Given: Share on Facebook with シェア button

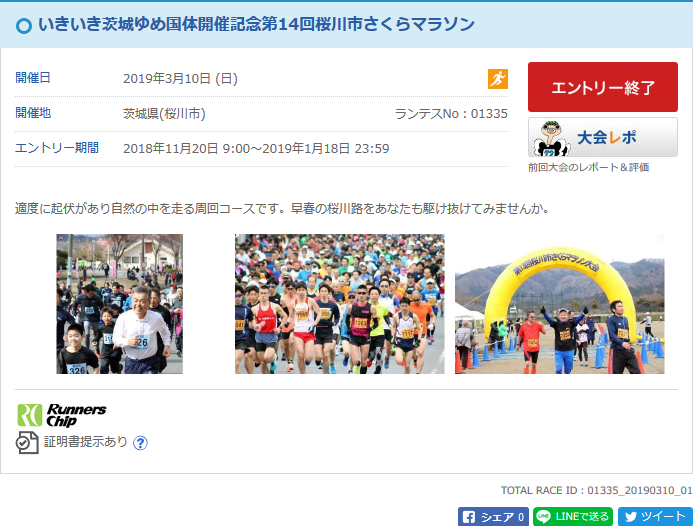Looking at the screenshot, I should coord(493,517).
